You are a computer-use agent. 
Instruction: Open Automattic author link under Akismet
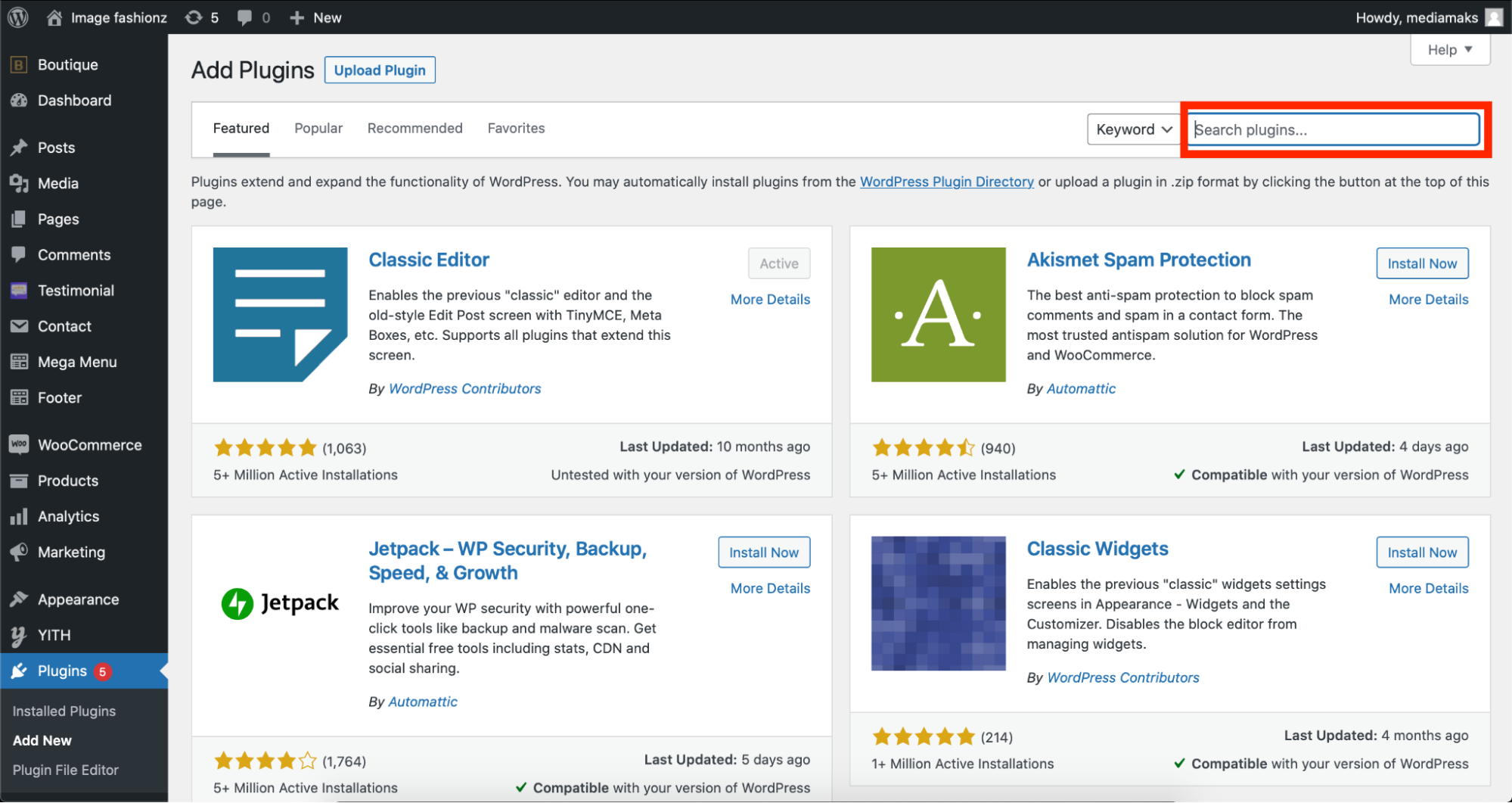click(x=1081, y=389)
